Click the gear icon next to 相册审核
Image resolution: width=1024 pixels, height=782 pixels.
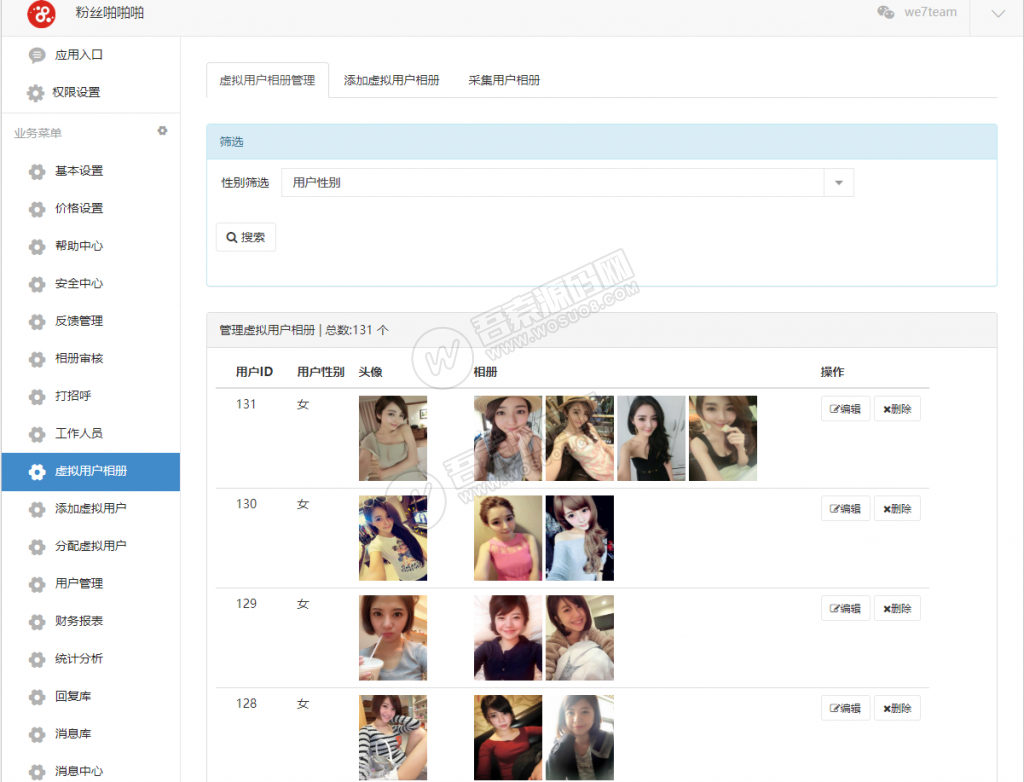point(36,359)
